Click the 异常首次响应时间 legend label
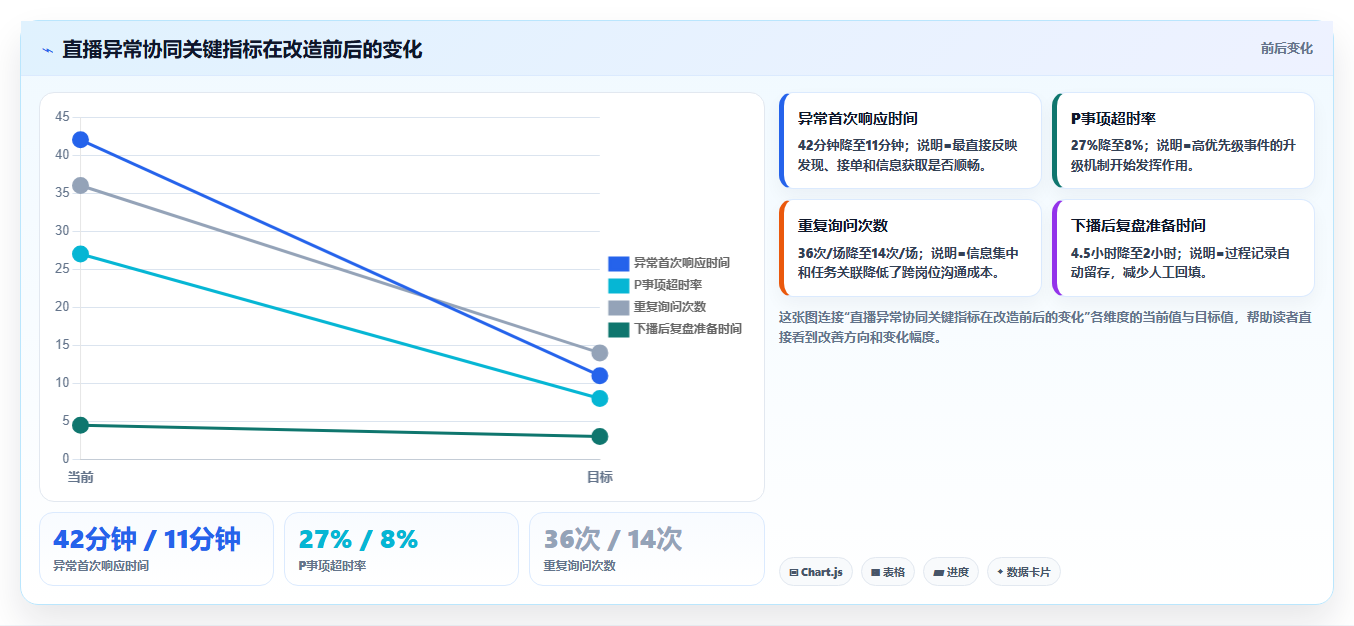The height and width of the screenshot is (626, 1354). pyautogui.click(x=681, y=263)
